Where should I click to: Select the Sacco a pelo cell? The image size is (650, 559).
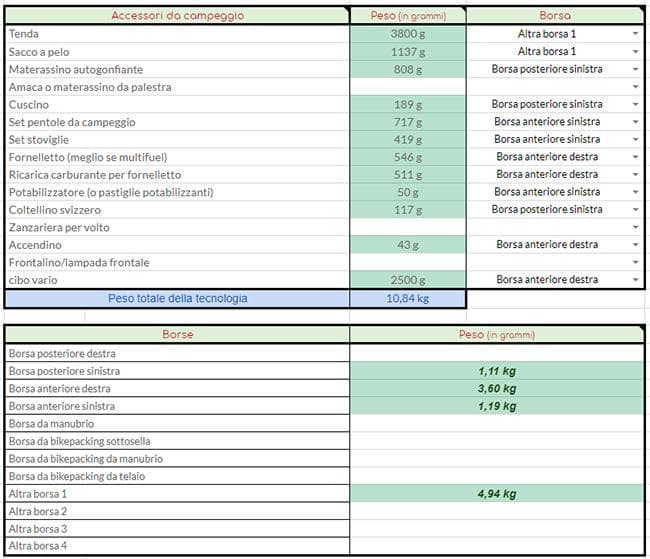coord(177,51)
